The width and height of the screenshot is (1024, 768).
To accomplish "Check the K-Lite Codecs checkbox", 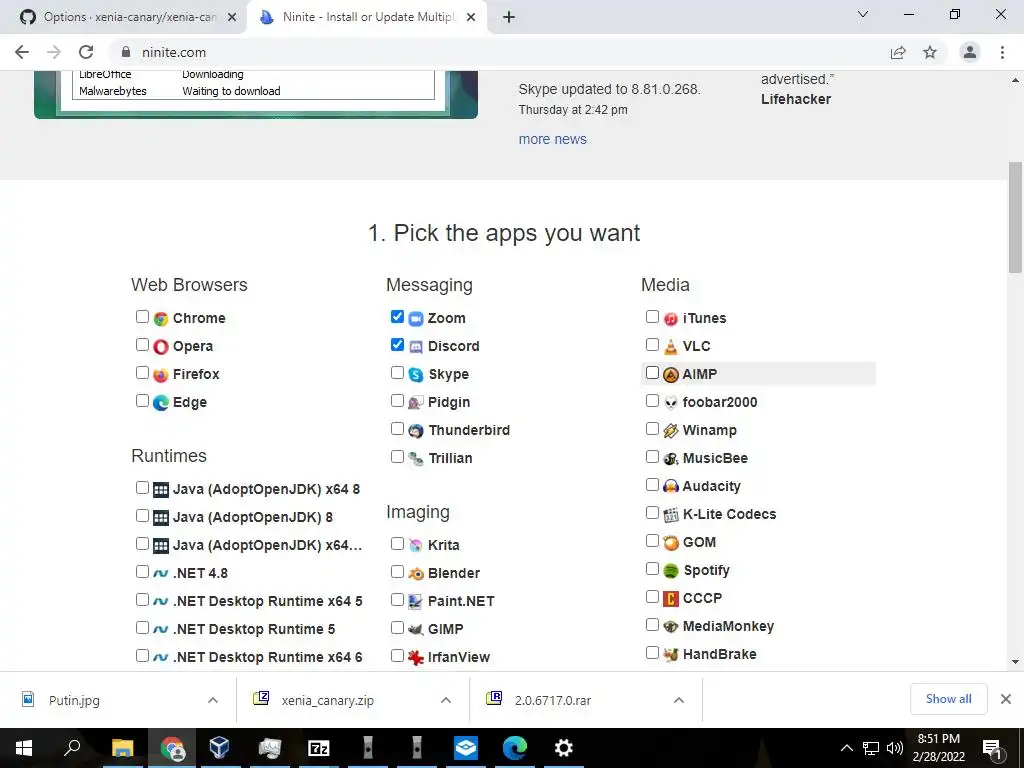I will [652, 513].
